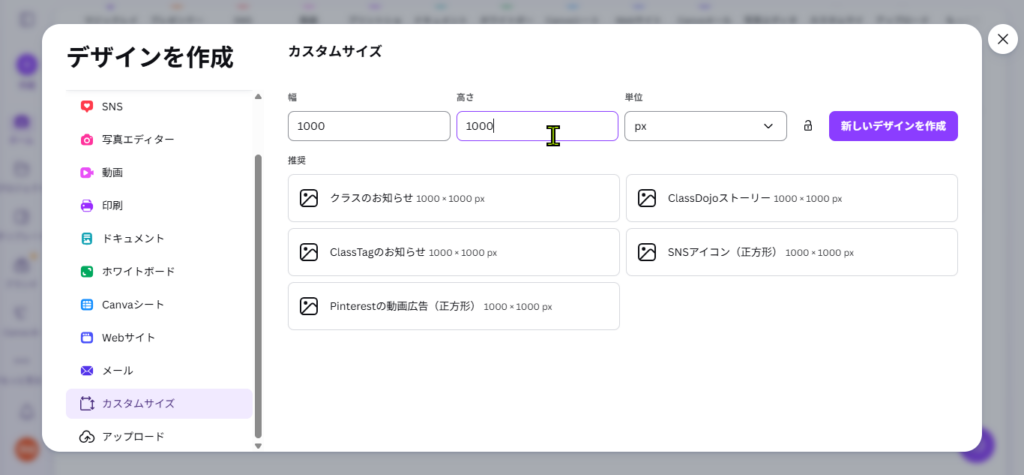Choose SNSアイコン（正方形） preset card
The width and height of the screenshot is (1024, 475).
pos(792,252)
